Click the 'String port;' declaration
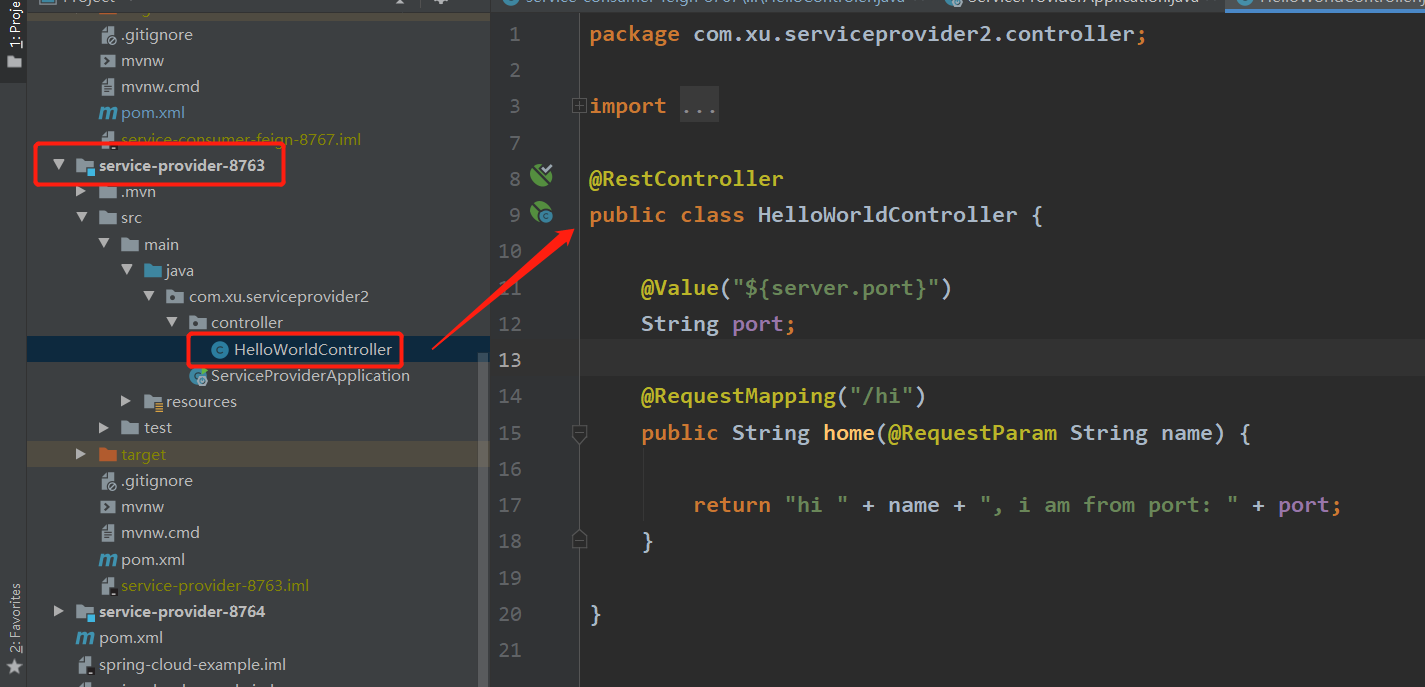The height and width of the screenshot is (687, 1425). pos(718,324)
